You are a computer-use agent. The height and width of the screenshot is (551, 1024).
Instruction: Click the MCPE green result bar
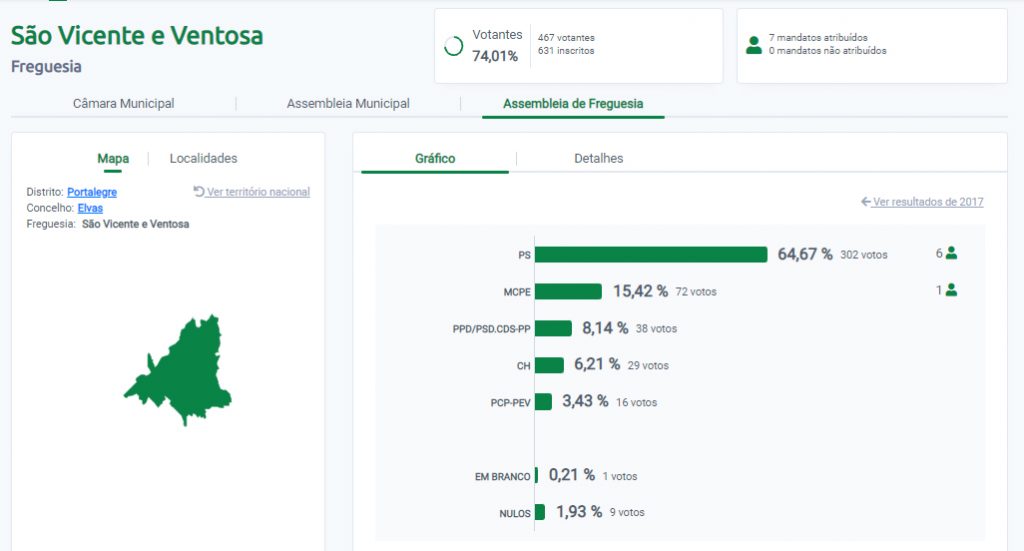tap(568, 291)
